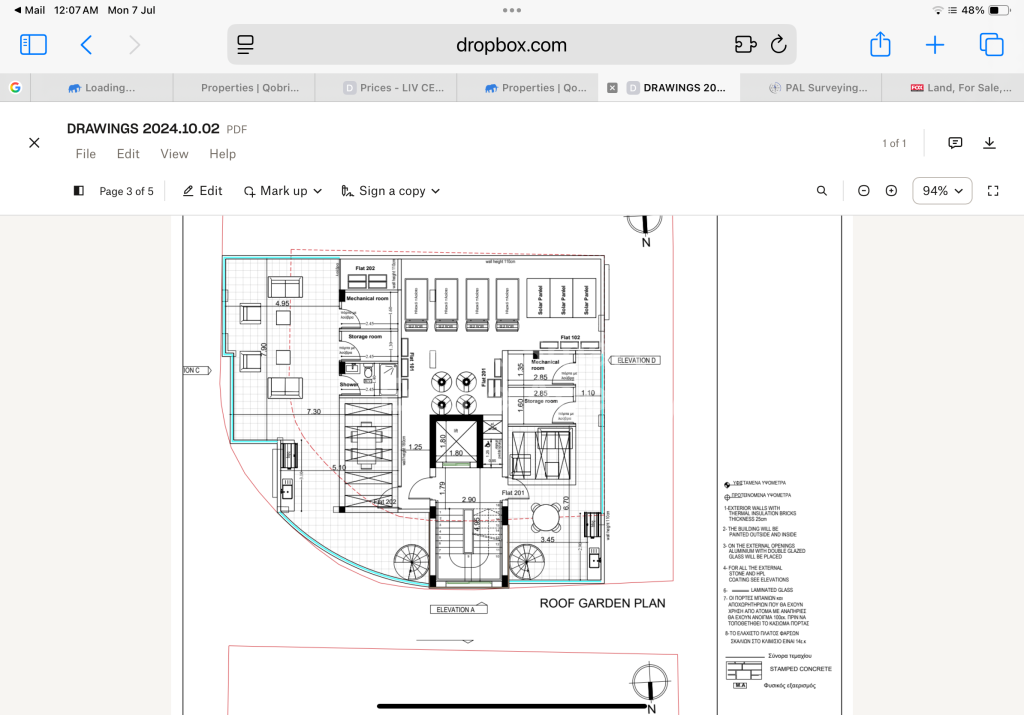The height and width of the screenshot is (715, 1024).
Task: Open the File menu
Action: (x=86, y=154)
